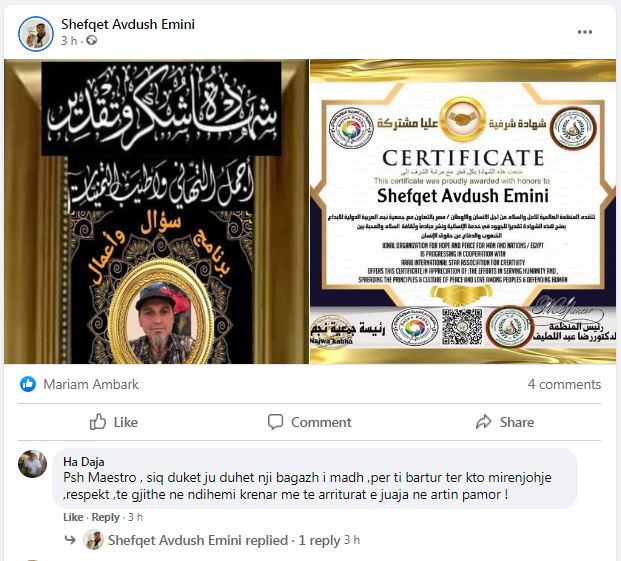The width and height of the screenshot is (621, 561).
Task: Expand 'Shefqet Avdush Emini replied · 1 reply'
Action: pyautogui.click(x=224, y=540)
